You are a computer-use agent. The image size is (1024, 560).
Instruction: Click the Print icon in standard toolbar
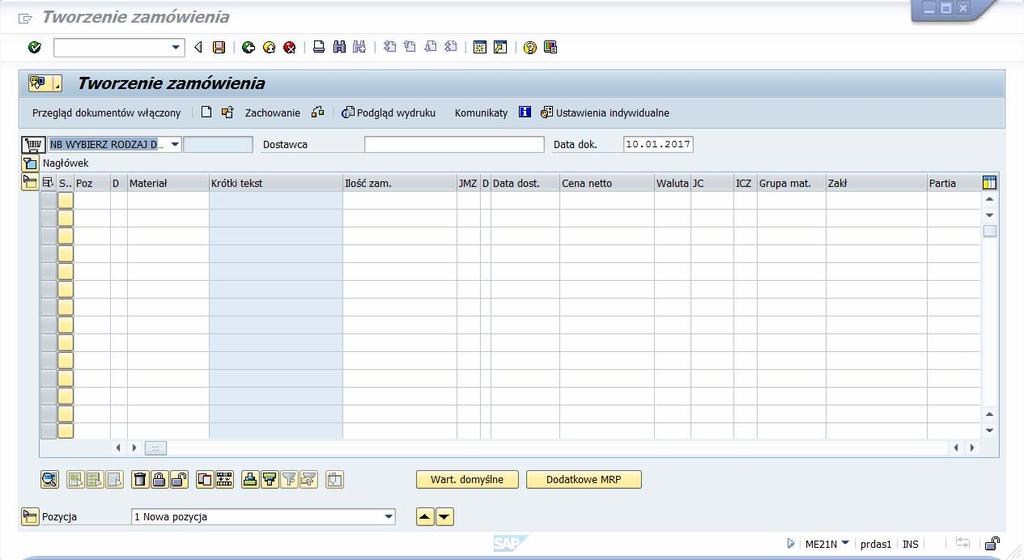319,47
